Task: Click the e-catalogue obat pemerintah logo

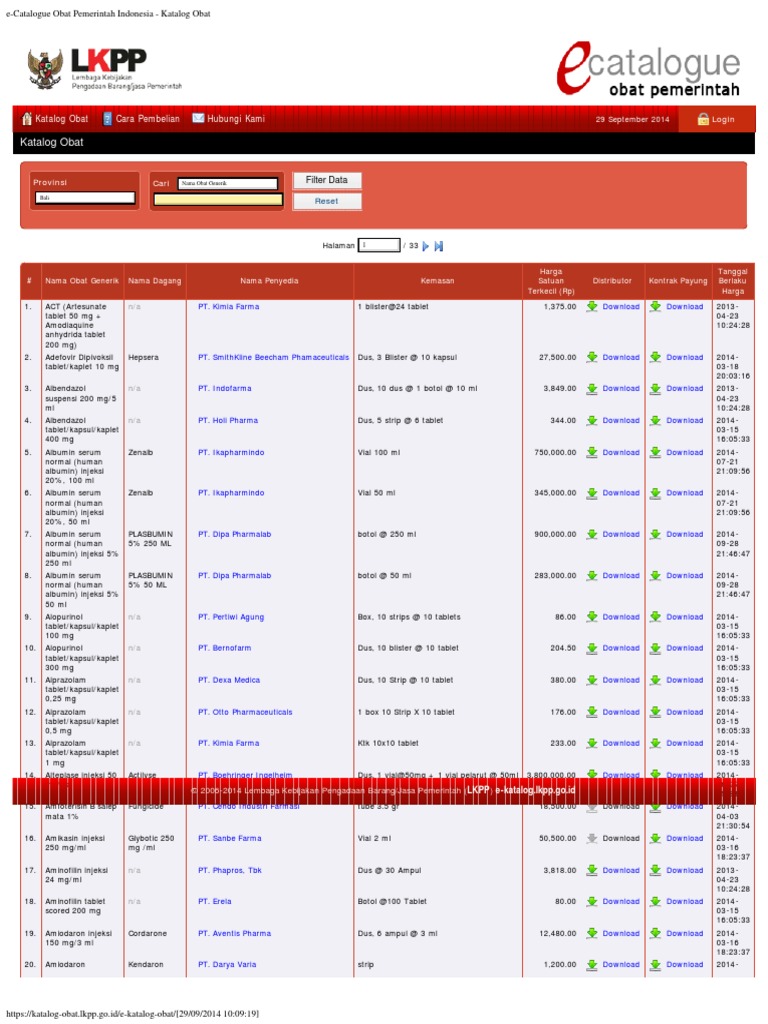Action: [x=649, y=69]
